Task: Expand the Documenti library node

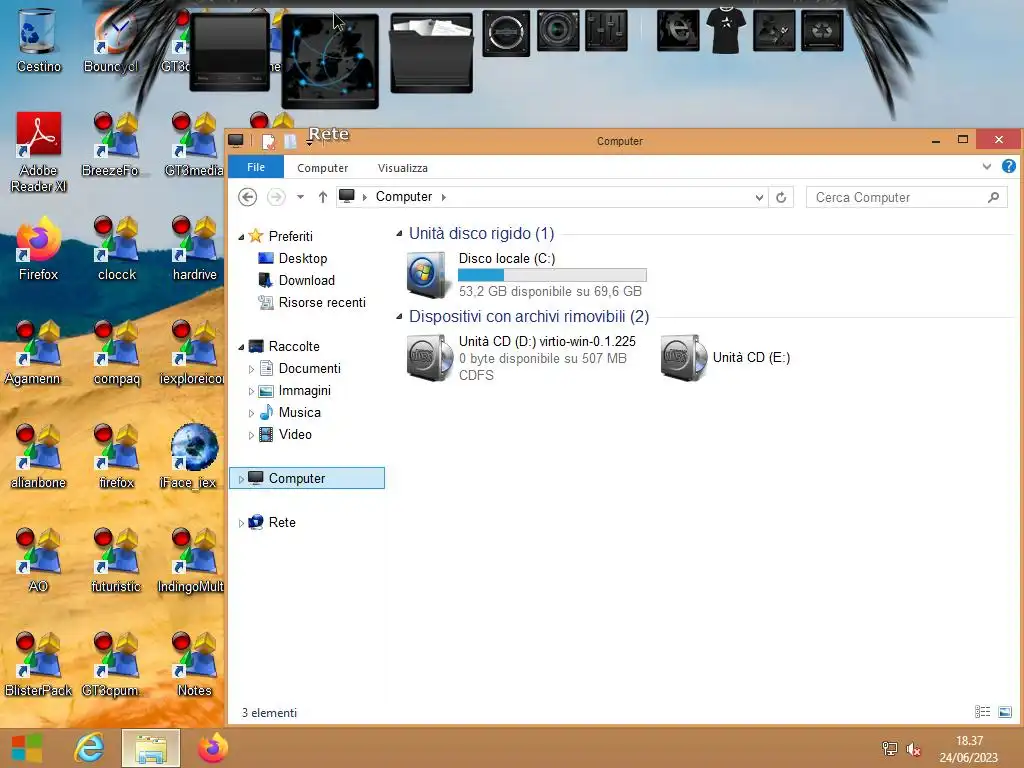Action: (x=251, y=370)
